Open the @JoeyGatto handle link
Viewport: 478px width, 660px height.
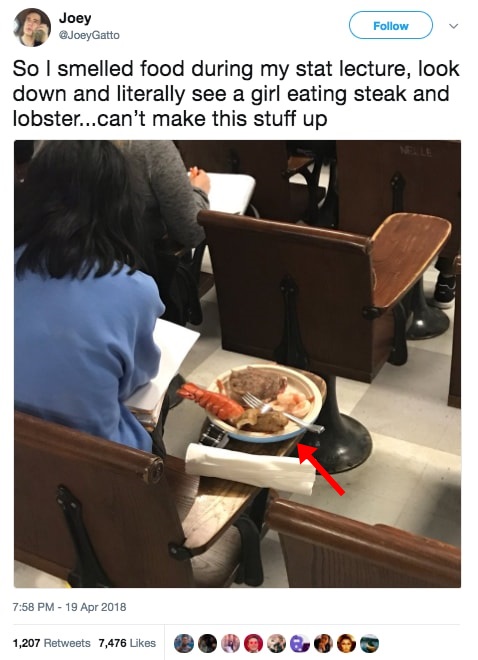(89, 35)
